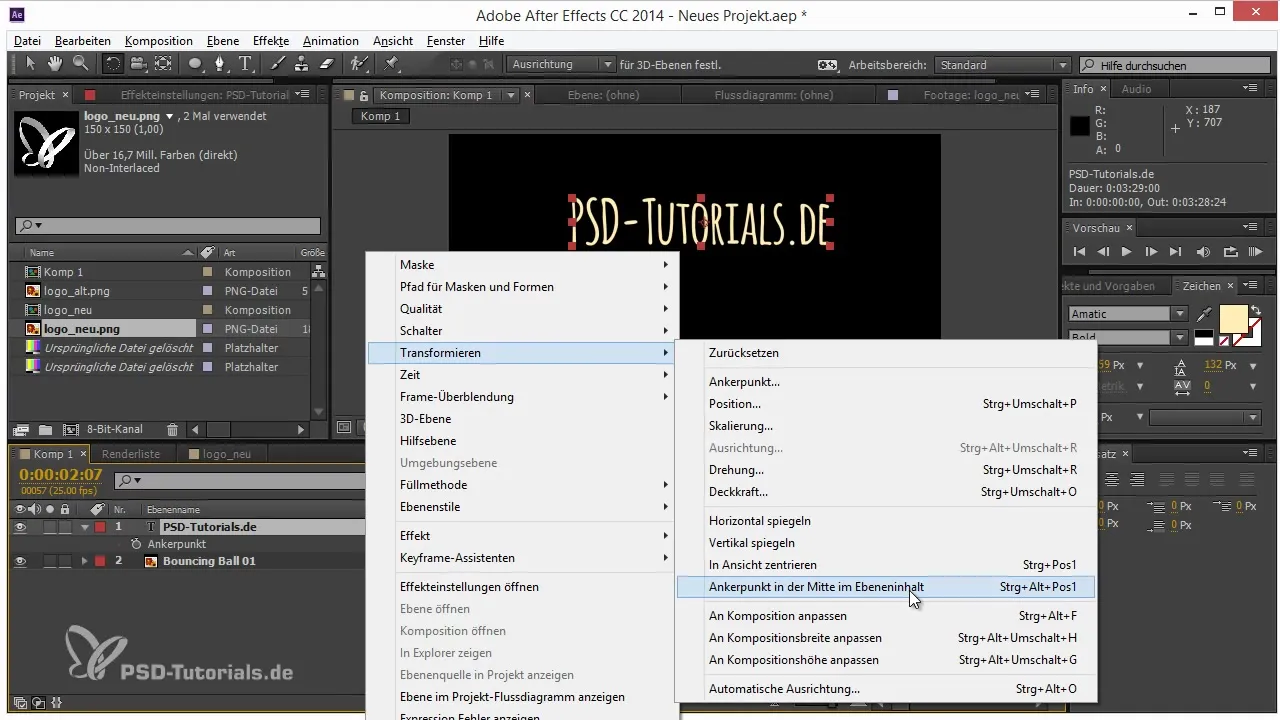Image resolution: width=1280 pixels, height=720 pixels.
Task: Select the Pan Behind anchor point tool
Action: point(162,64)
